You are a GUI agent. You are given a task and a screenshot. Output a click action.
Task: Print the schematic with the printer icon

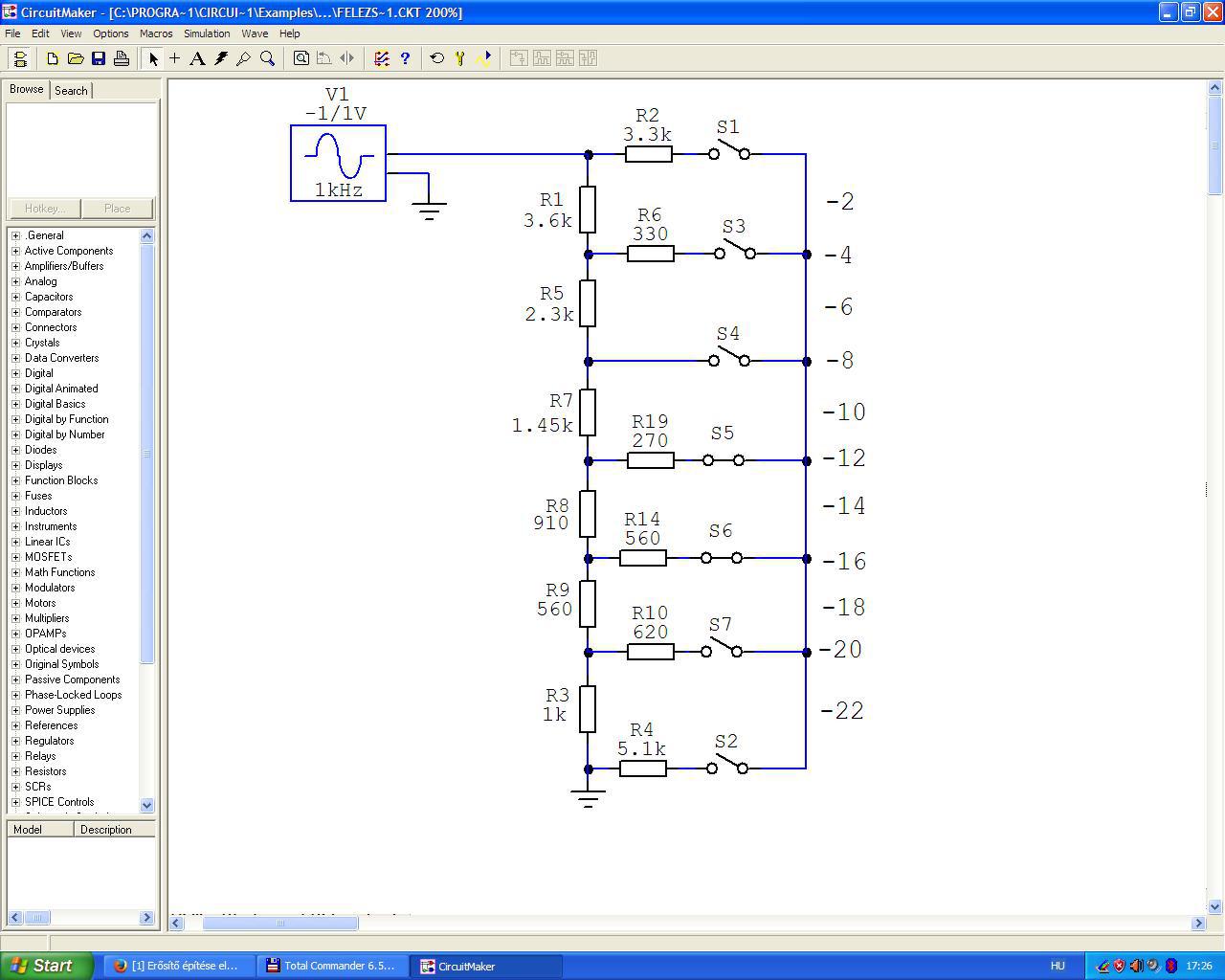(x=122, y=58)
